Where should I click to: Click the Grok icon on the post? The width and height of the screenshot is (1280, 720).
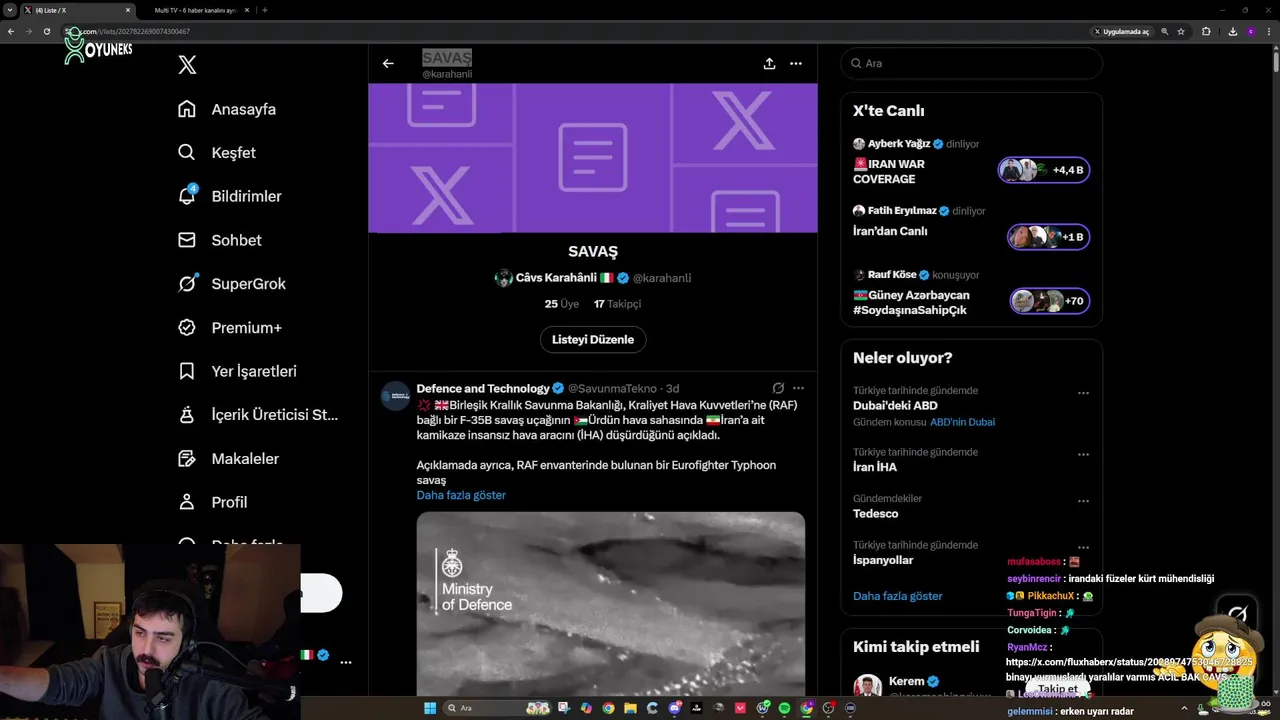[x=778, y=388]
